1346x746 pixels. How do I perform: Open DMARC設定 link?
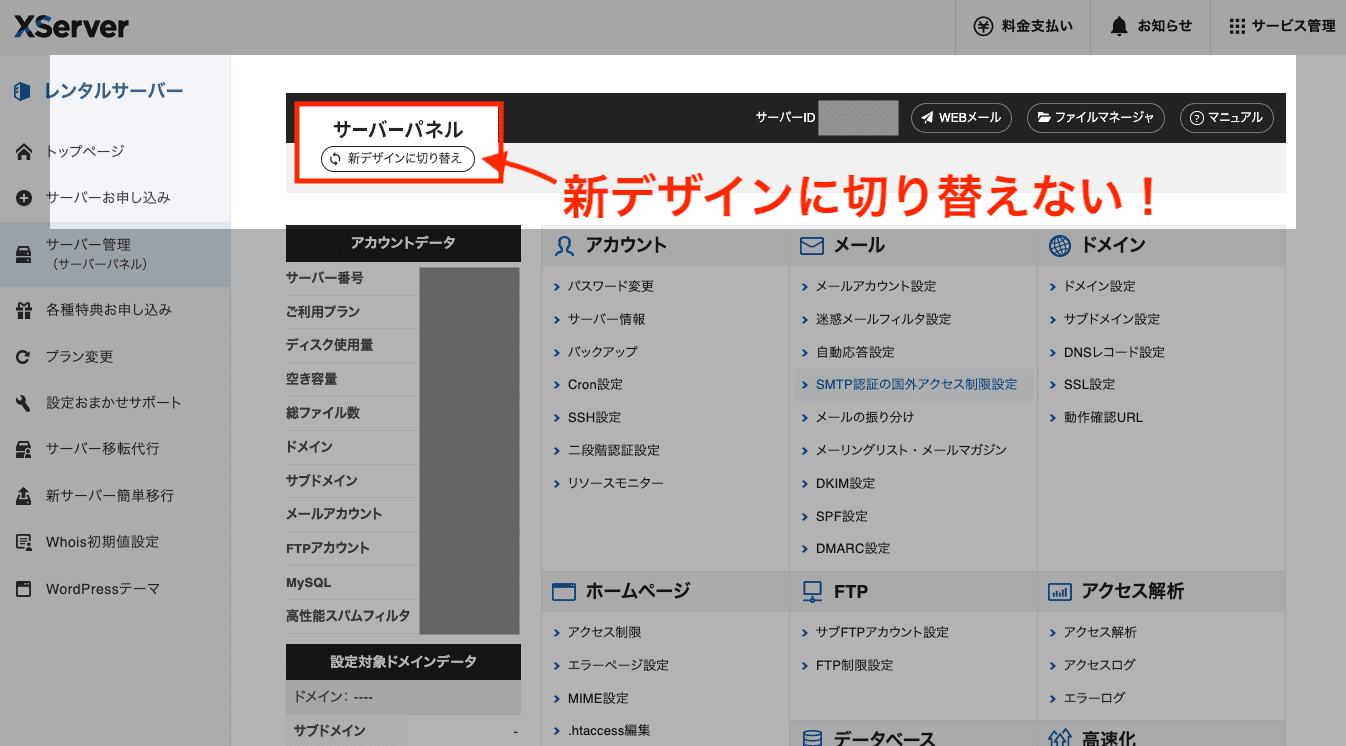852,548
